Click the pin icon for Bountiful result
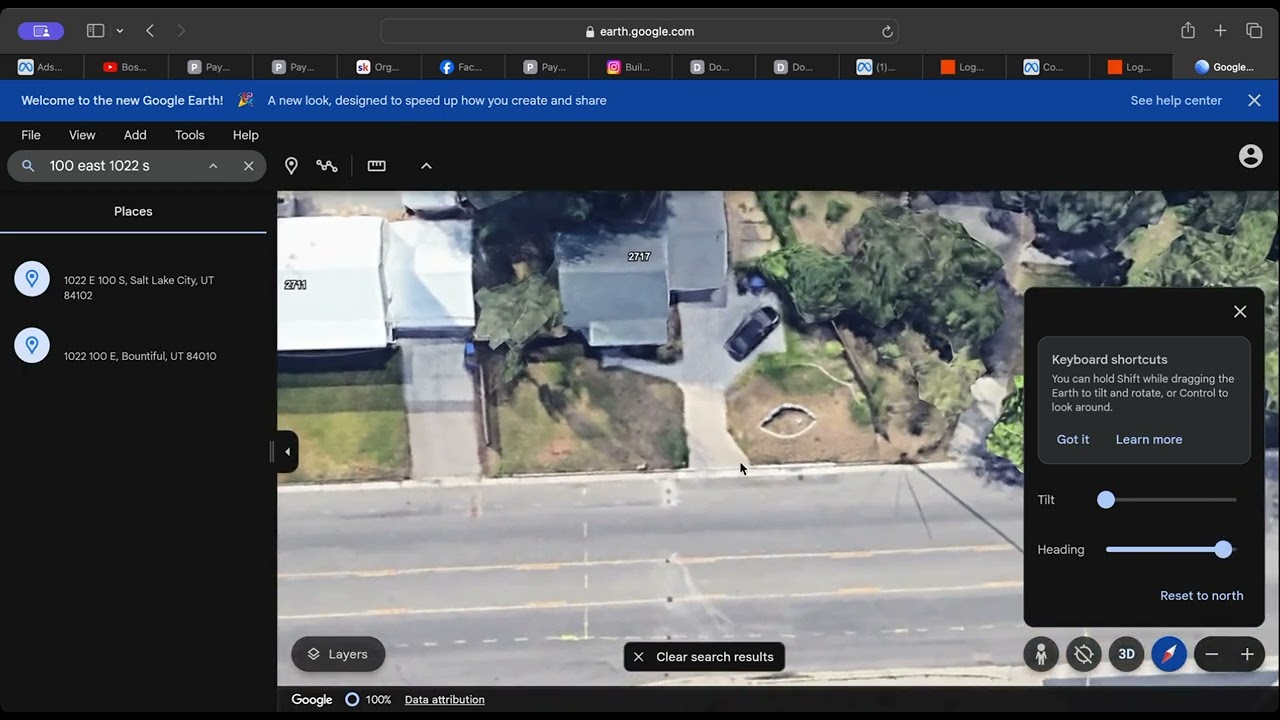Viewport: 1280px width, 720px height. pyautogui.click(x=32, y=345)
